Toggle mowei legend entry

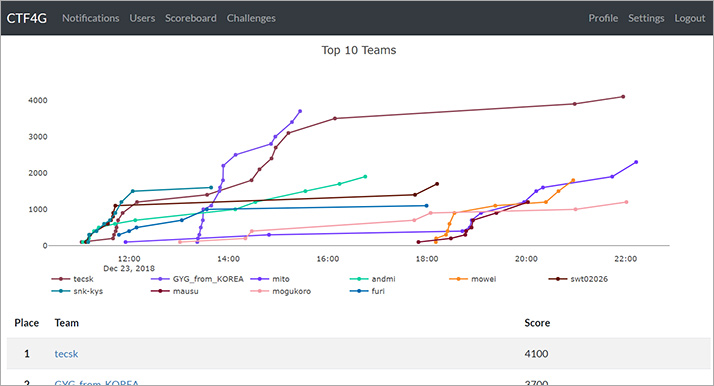[x=473, y=279]
